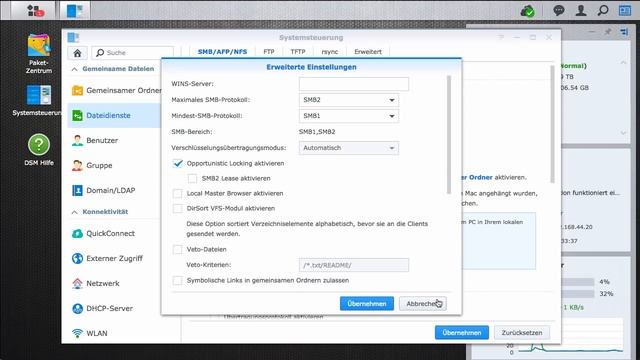Image resolution: width=640 pixels, height=360 pixels.
Task: Enable SMB2 Lease aktivieren checkbox
Action: [x=192, y=178]
